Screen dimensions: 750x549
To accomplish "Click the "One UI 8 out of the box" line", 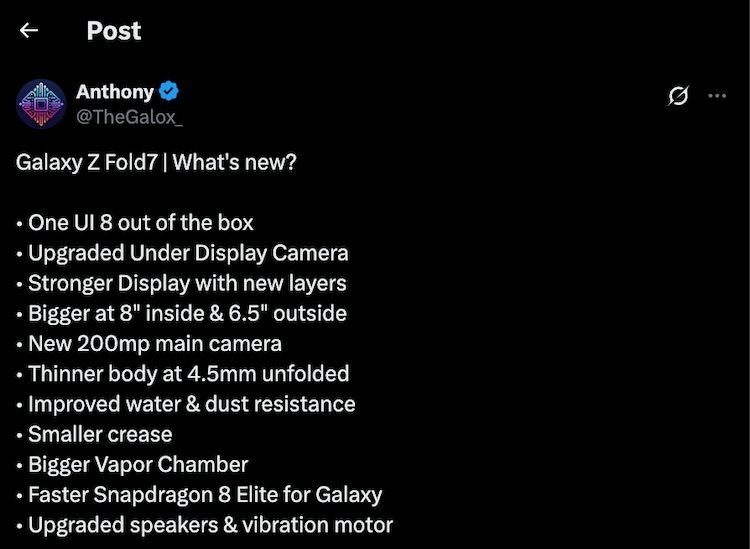I will tap(140, 222).
